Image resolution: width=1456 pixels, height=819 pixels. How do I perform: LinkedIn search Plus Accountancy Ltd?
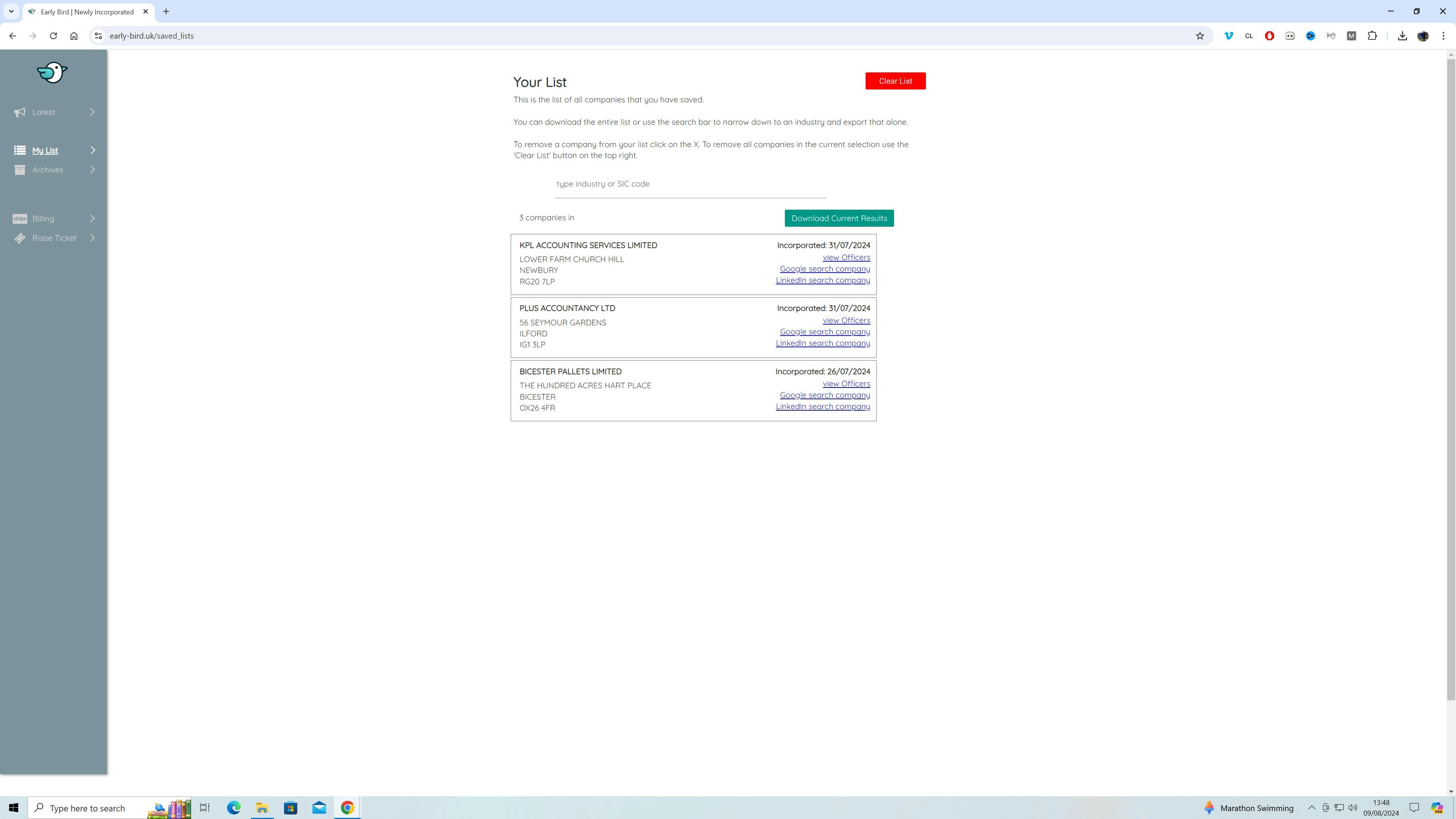822,343
